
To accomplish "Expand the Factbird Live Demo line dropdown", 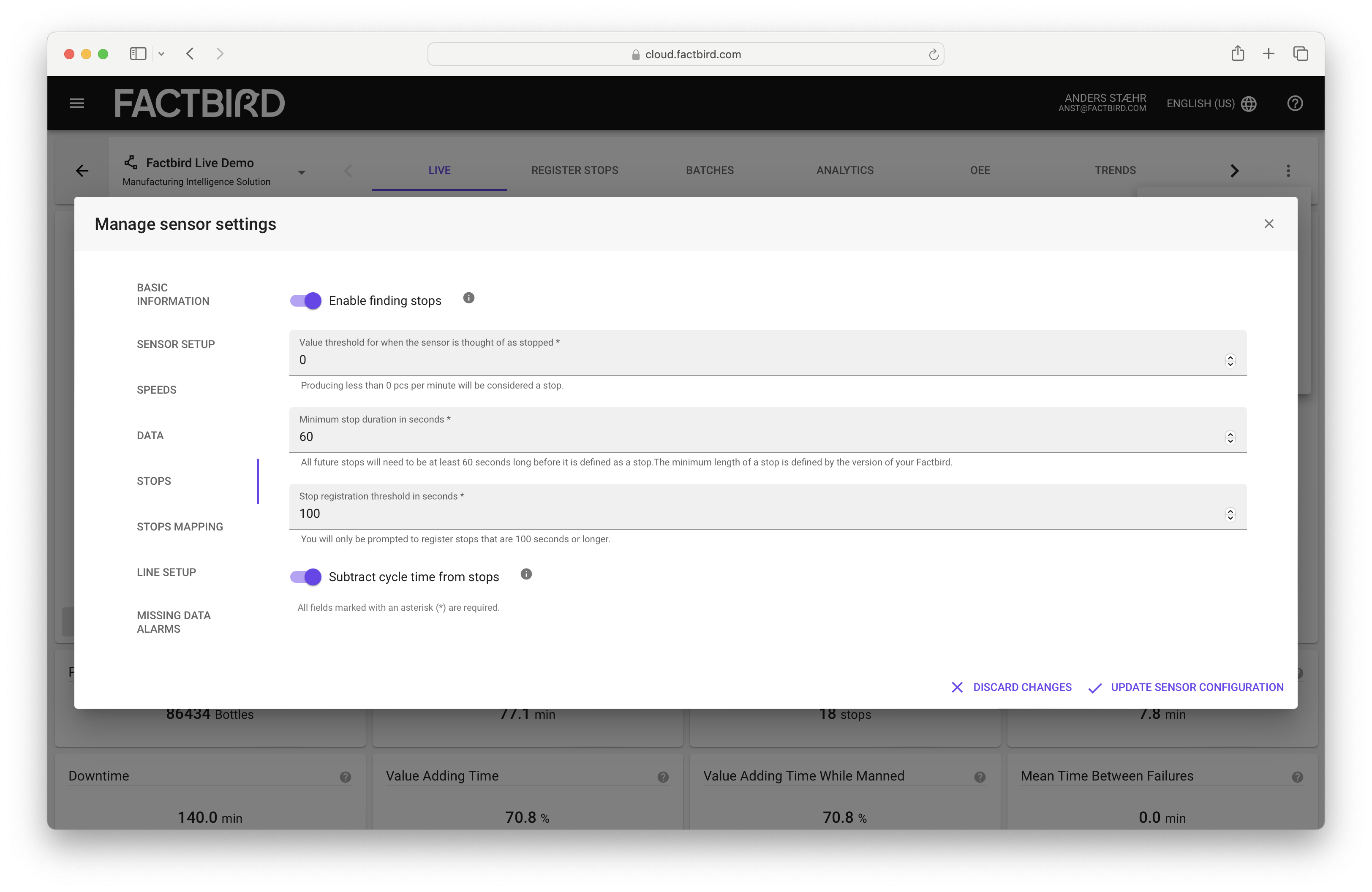I will click(302, 173).
